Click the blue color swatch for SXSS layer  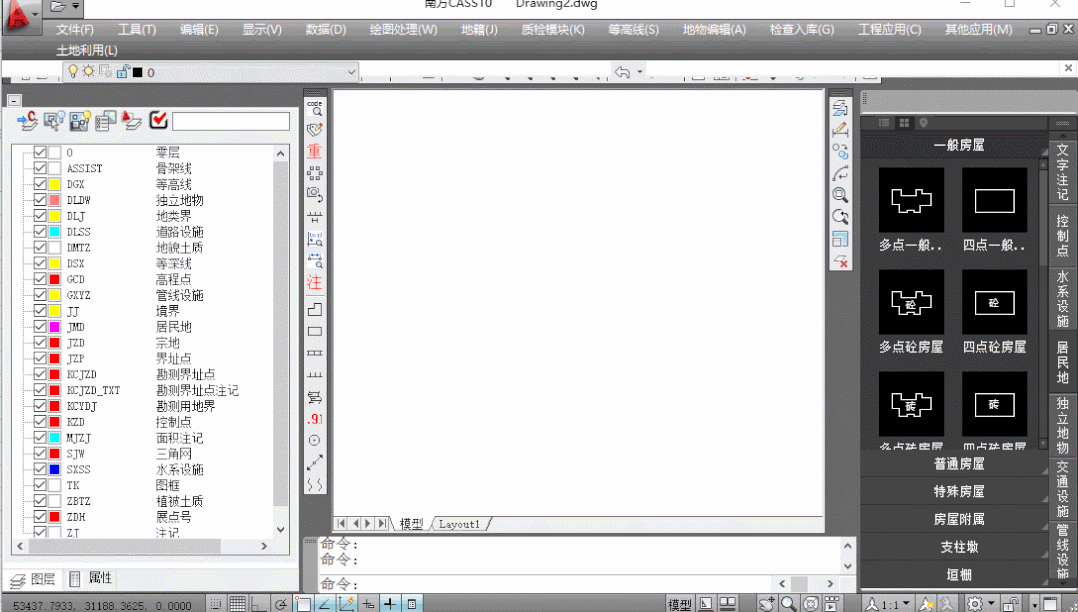(x=54, y=469)
